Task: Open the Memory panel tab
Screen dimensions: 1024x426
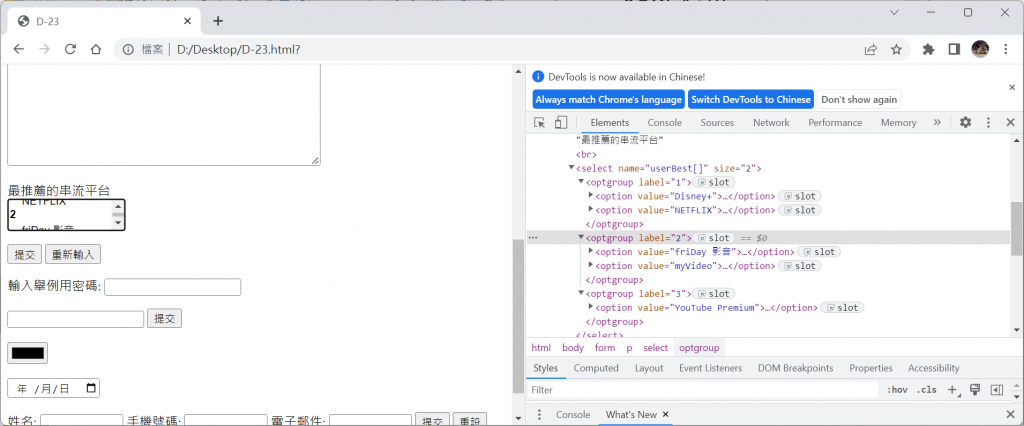Action: (898, 122)
